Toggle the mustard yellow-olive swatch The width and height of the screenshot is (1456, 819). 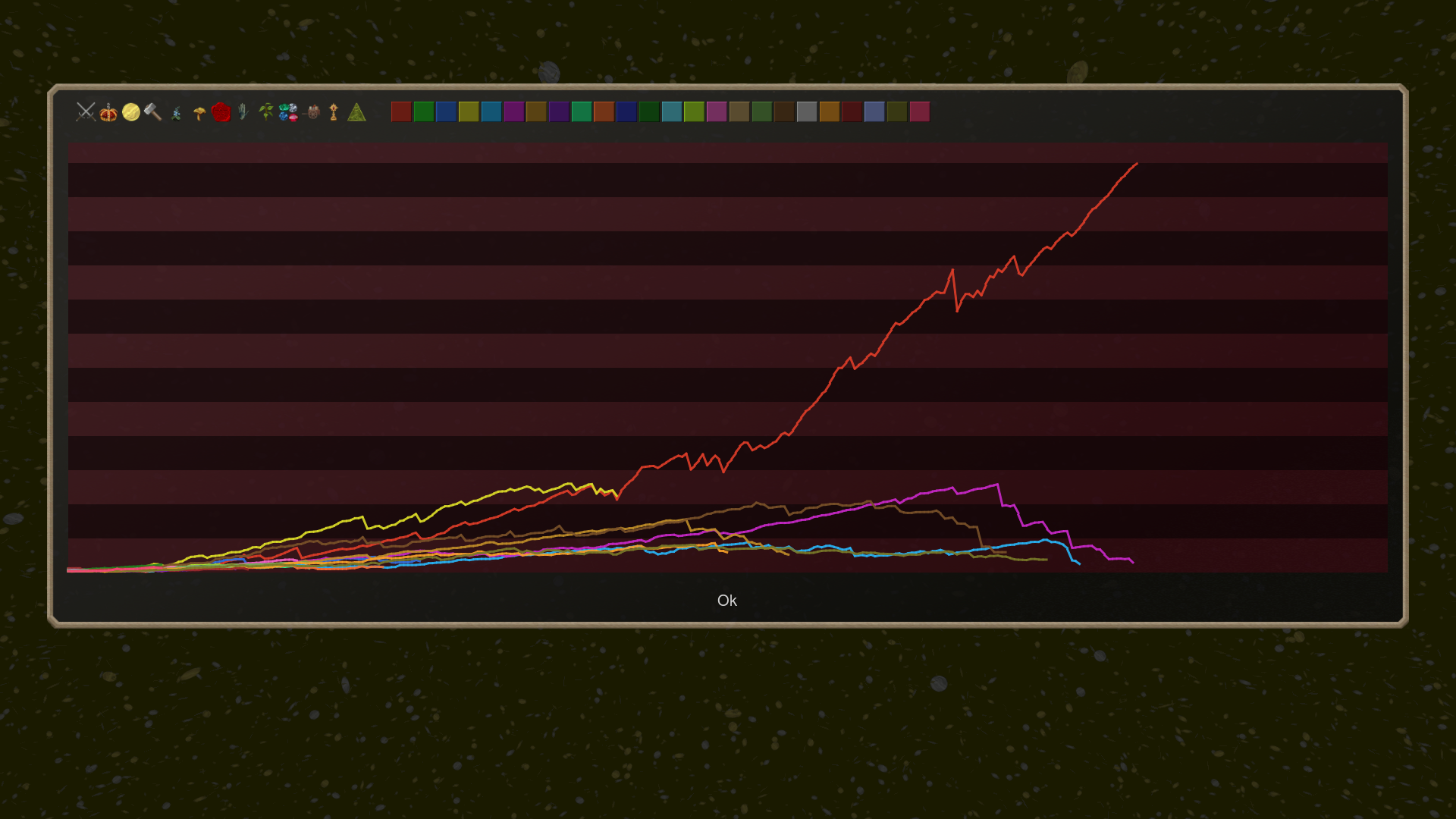click(x=469, y=111)
